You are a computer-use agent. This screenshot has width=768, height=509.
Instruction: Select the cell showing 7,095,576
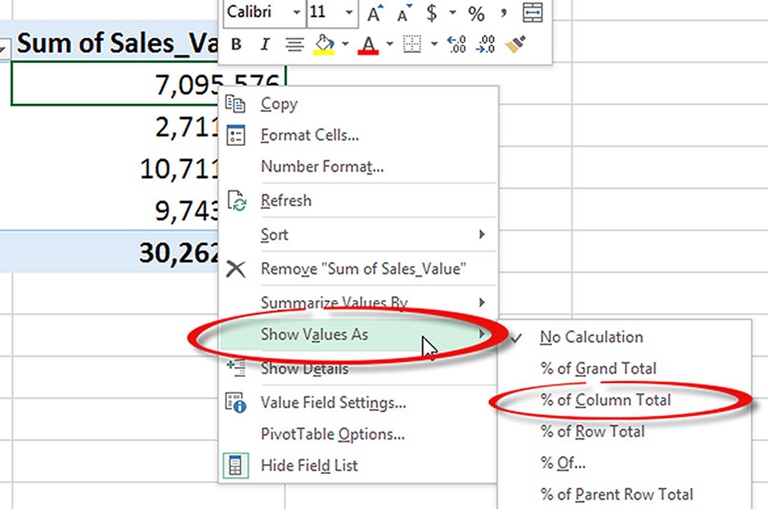(148, 84)
